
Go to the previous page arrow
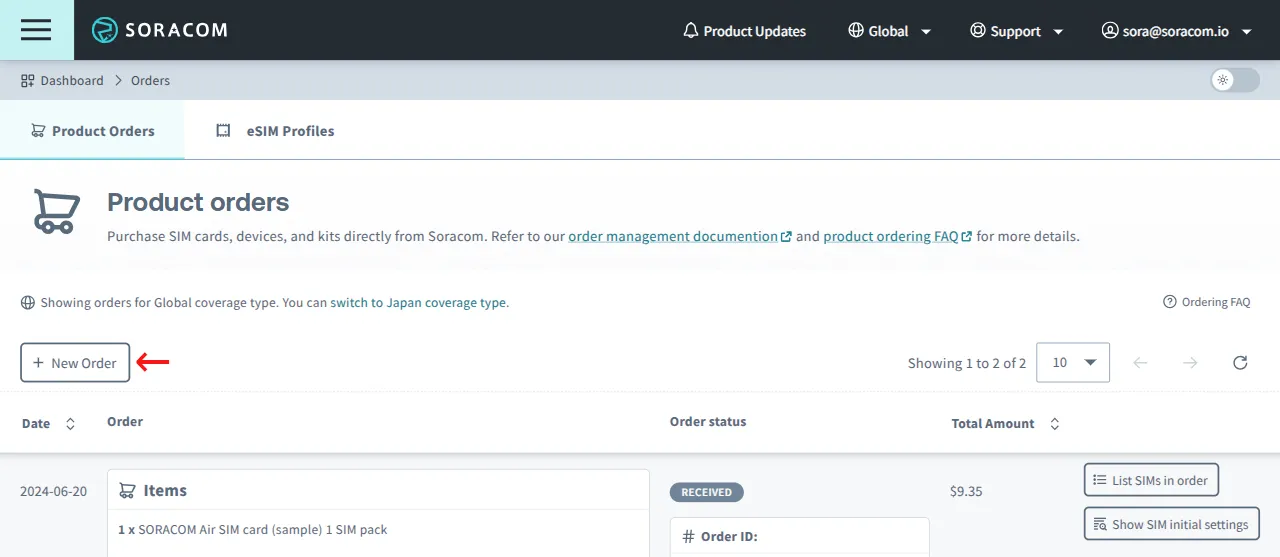[1140, 362]
